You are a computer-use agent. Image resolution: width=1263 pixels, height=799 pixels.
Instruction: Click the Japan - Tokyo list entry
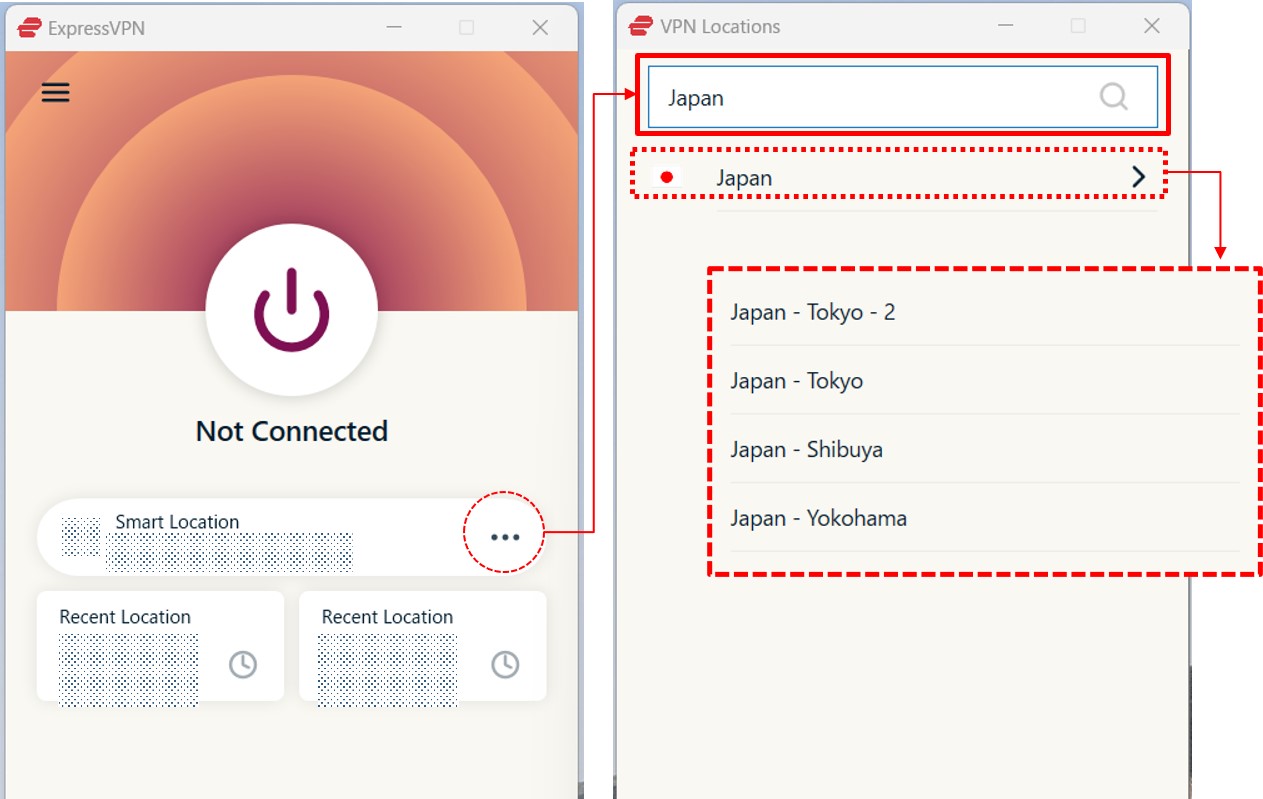[x=796, y=381]
